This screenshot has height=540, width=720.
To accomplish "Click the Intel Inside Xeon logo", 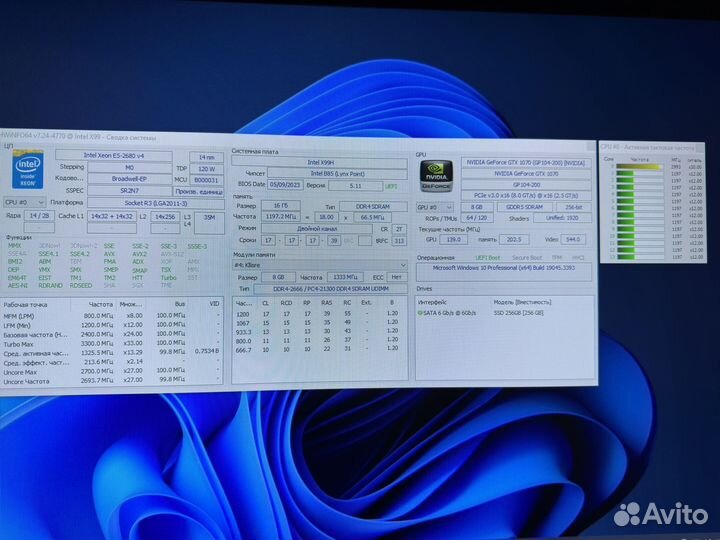I will (x=28, y=169).
